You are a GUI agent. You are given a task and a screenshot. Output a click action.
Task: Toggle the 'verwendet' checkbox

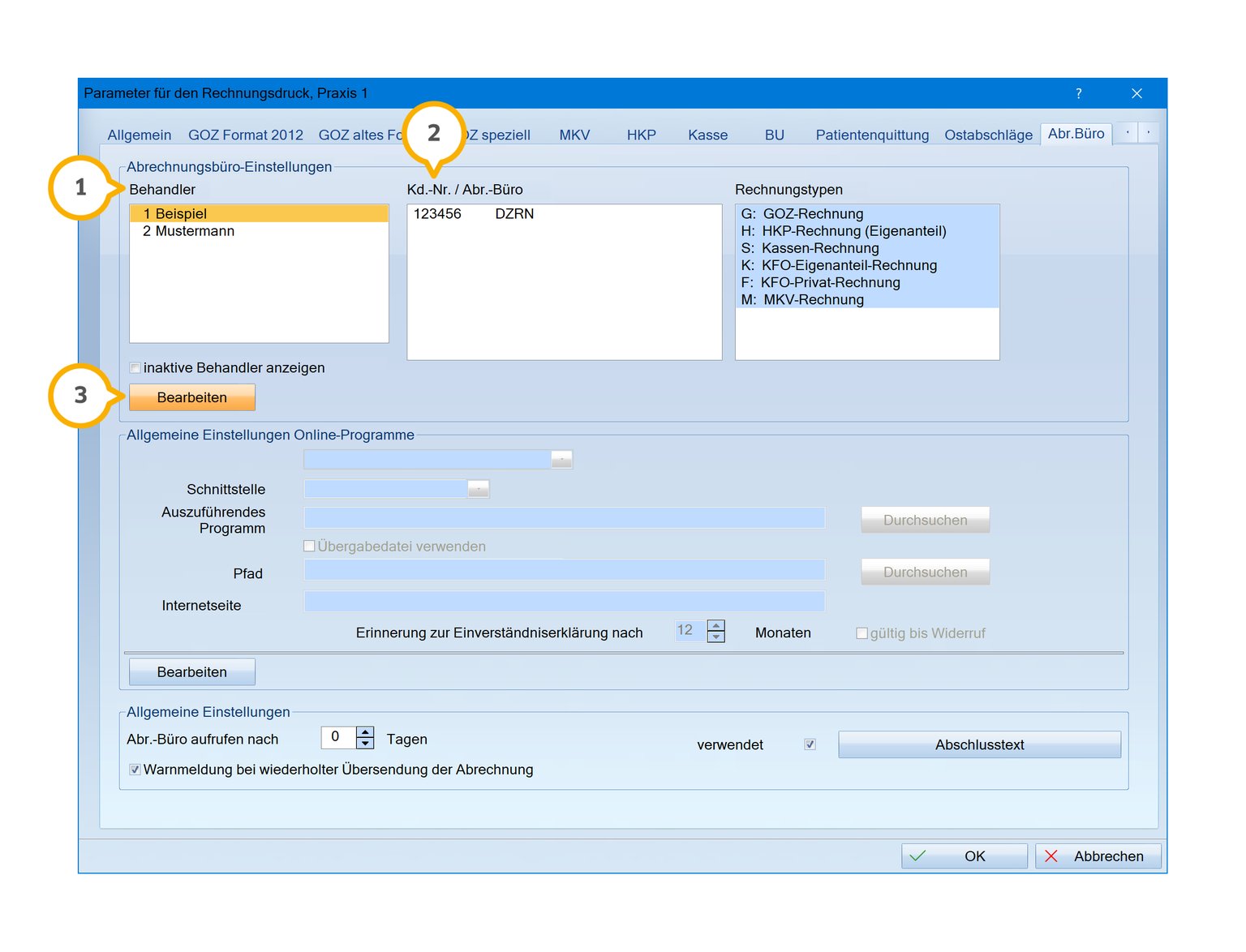click(809, 744)
